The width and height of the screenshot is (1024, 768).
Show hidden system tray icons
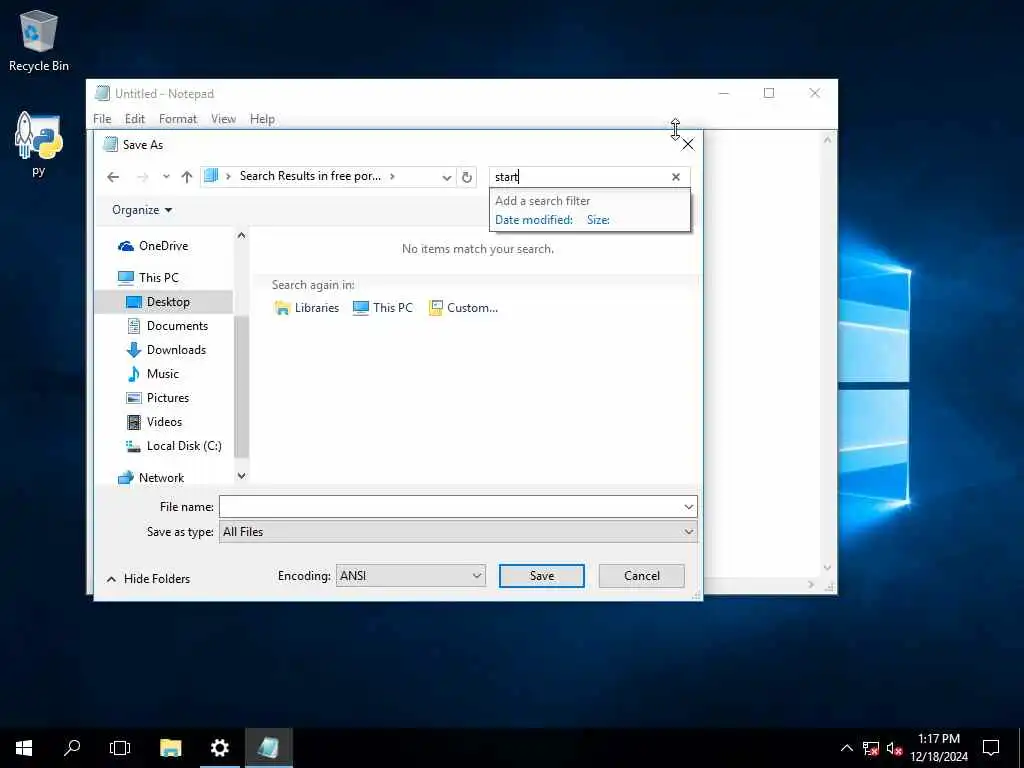(x=846, y=748)
